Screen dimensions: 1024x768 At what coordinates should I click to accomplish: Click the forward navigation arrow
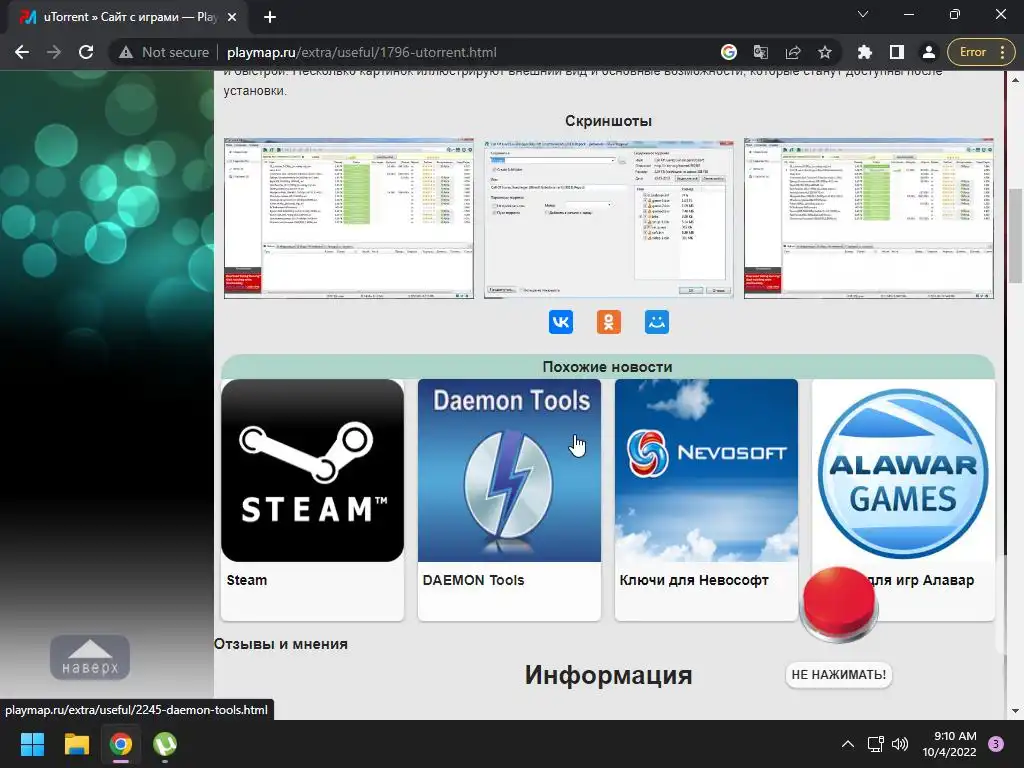pyautogui.click(x=54, y=52)
